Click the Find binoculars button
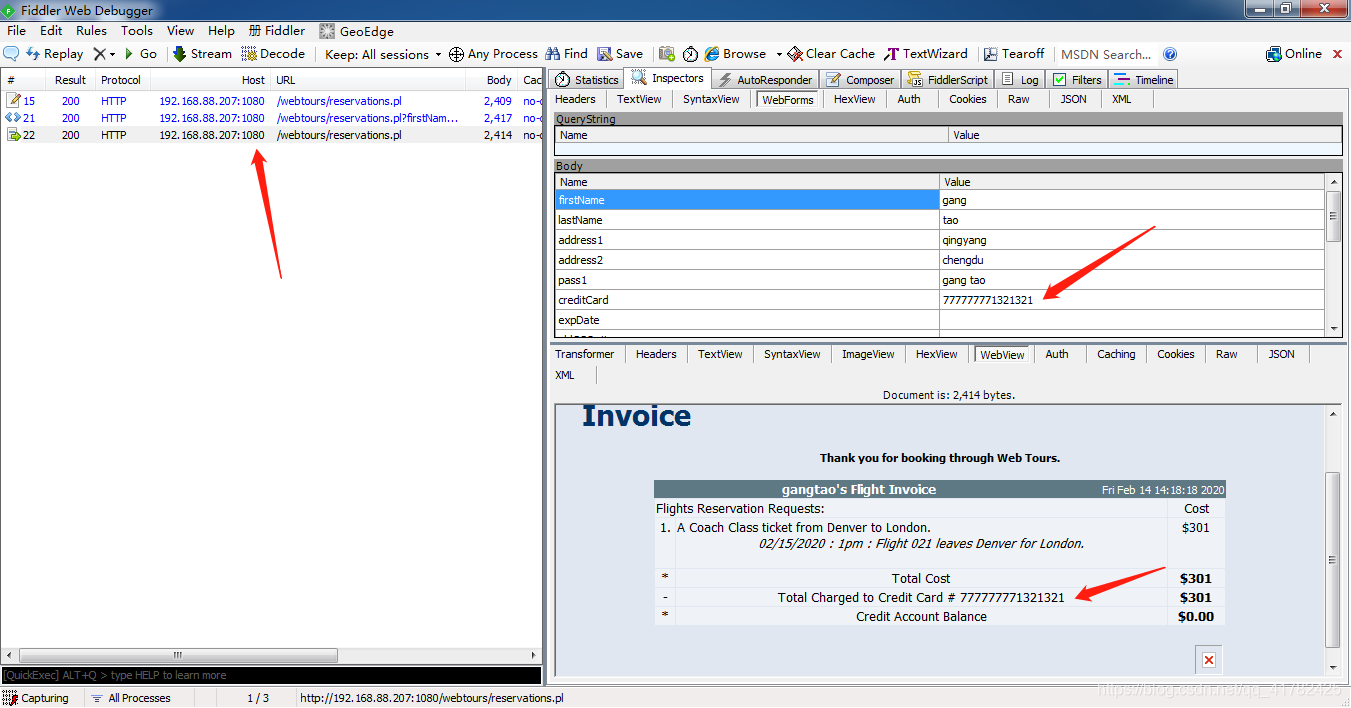Image resolution: width=1351 pixels, height=708 pixels. 566,54
